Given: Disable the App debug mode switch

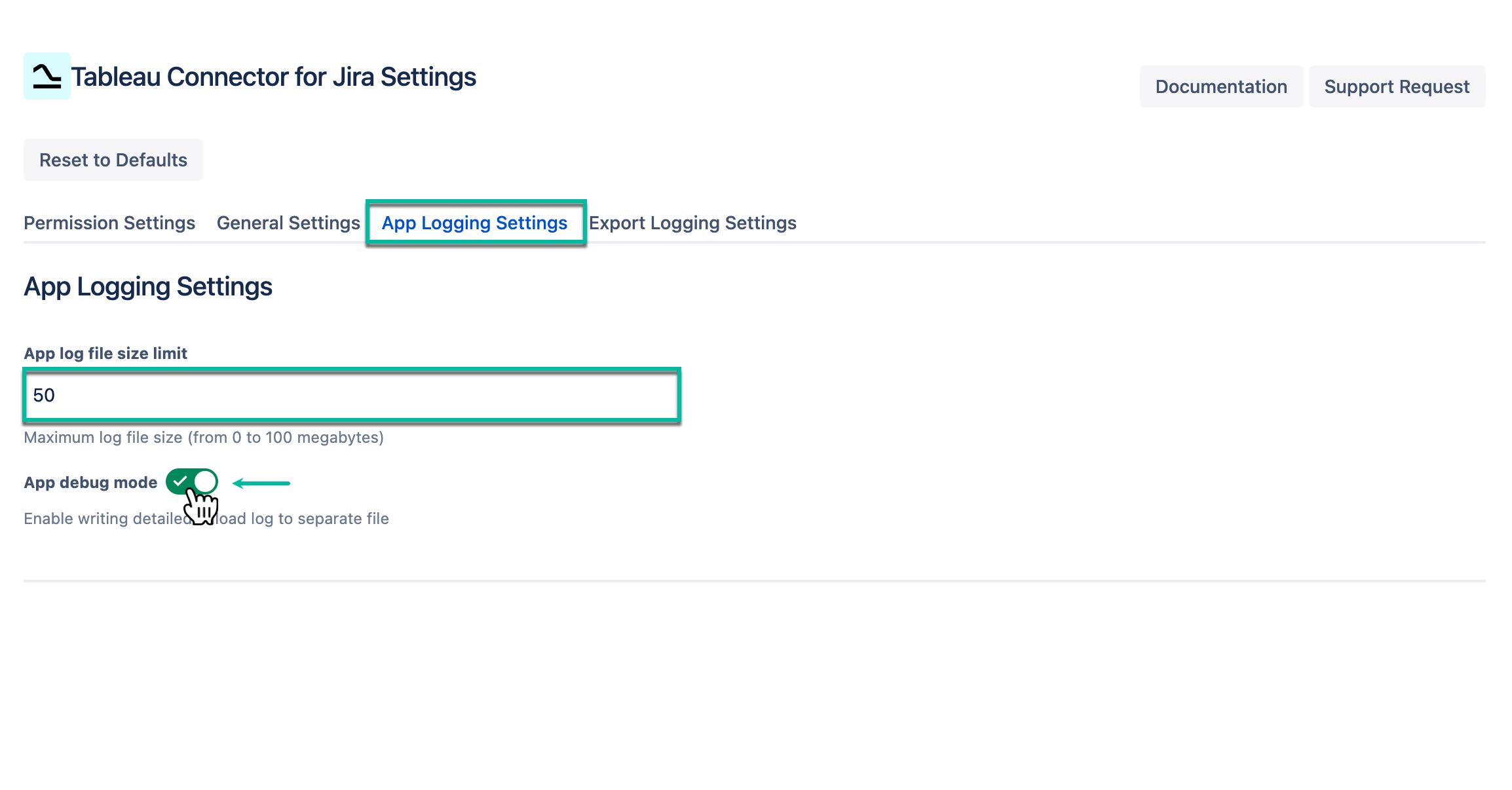Looking at the screenshot, I should click(x=192, y=482).
